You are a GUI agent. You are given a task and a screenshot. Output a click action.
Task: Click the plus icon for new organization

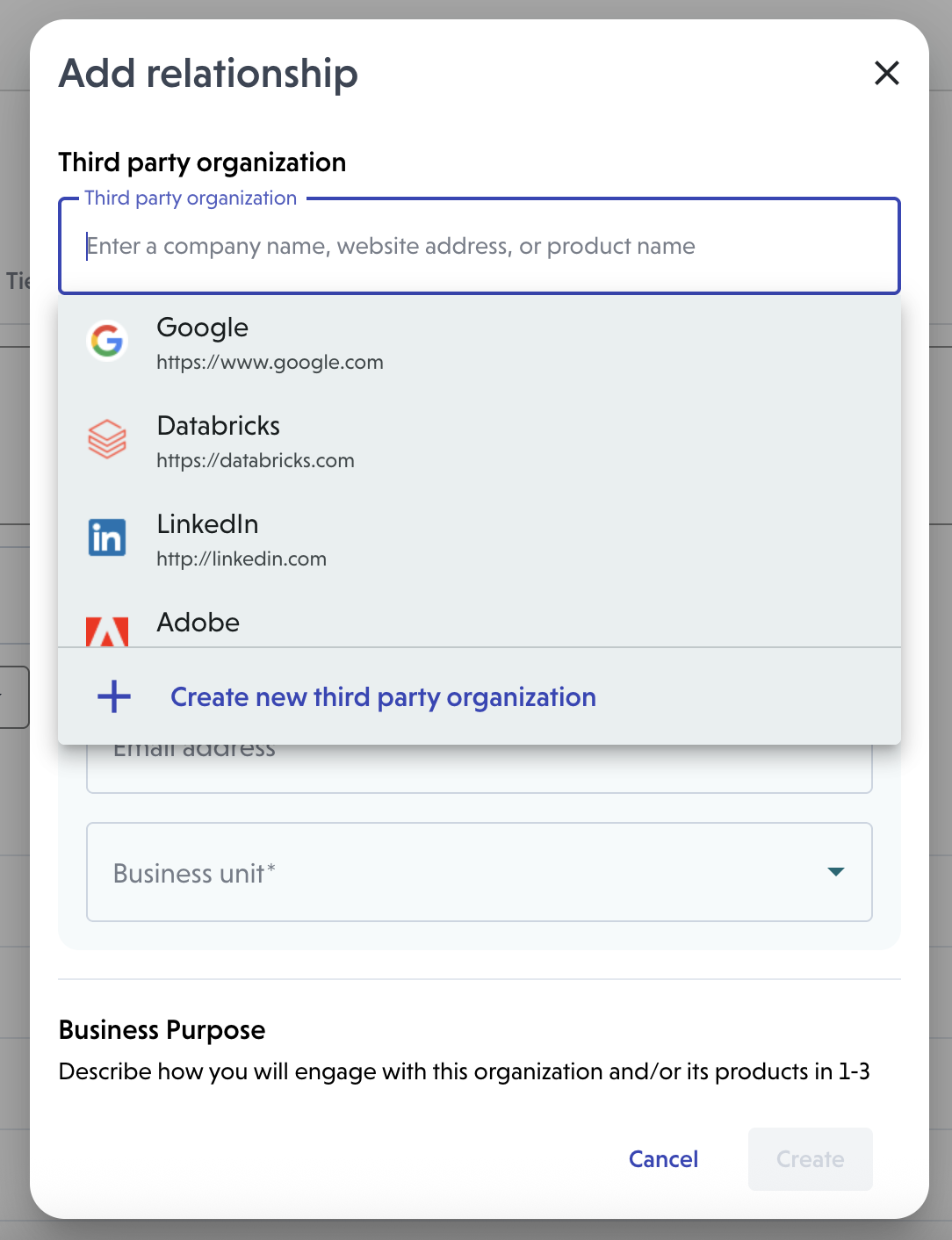click(114, 697)
